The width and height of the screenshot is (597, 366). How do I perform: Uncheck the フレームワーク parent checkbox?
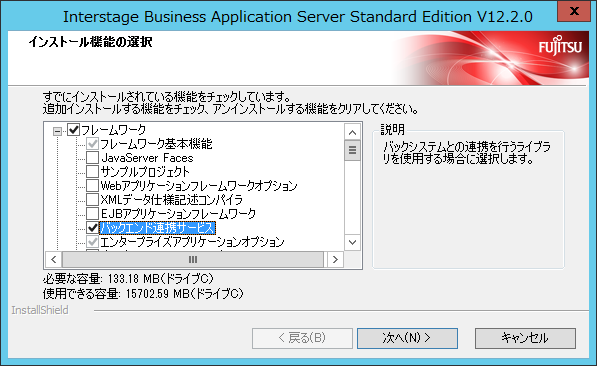tap(73, 130)
